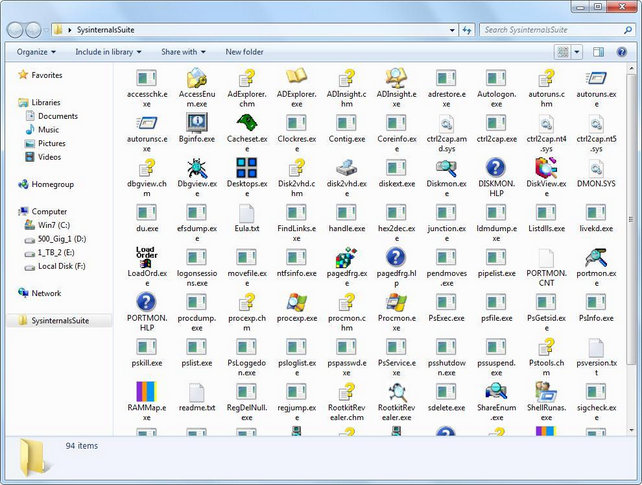This screenshot has height=485, width=642.
Task: Select the portmon.exe icon
Action: pyautogui.click(x=596, y=257)
